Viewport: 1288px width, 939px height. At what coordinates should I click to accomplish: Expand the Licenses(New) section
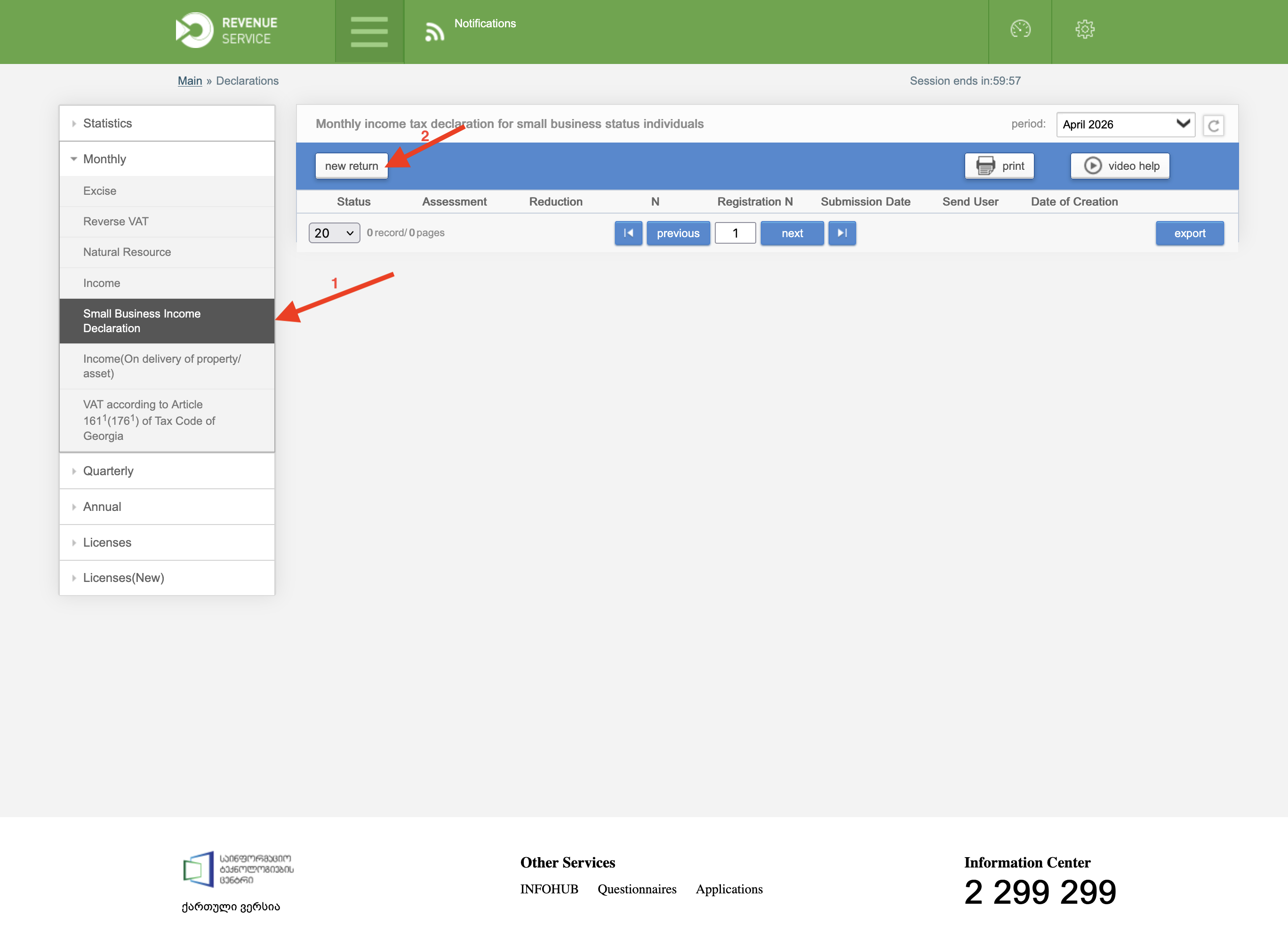(167, 578)
